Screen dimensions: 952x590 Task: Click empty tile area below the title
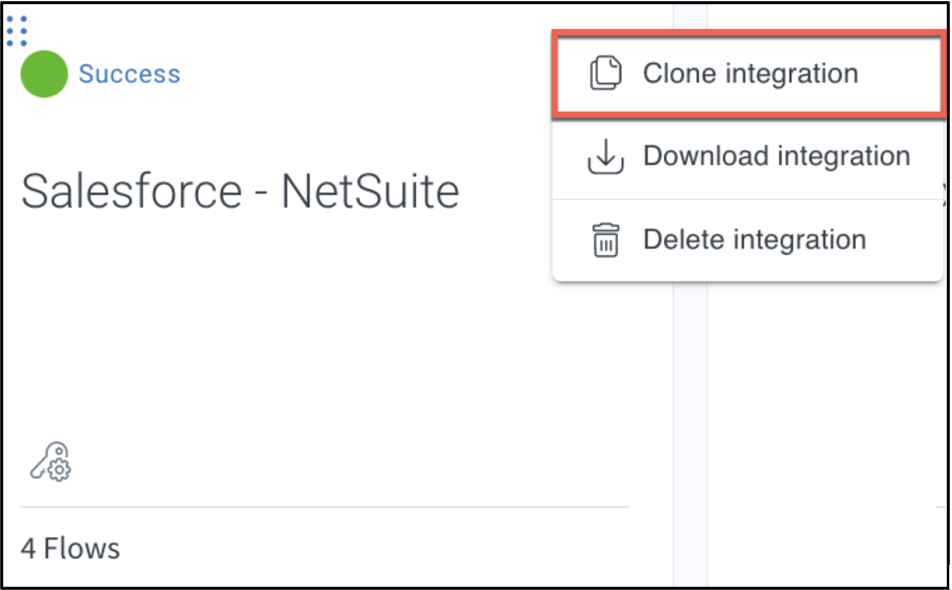300,330
